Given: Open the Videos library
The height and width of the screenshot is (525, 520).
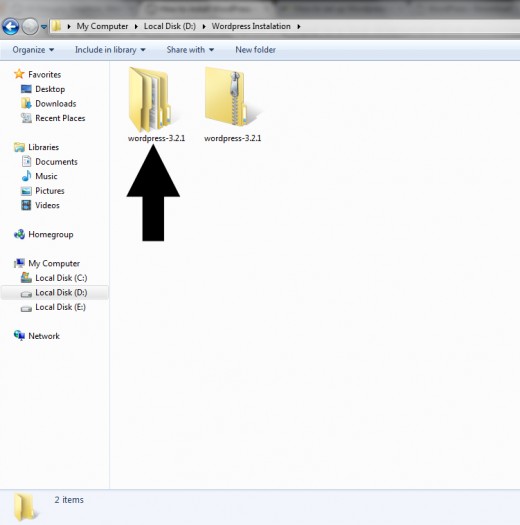Looking at the screenshot, I should tap(47, 205).
